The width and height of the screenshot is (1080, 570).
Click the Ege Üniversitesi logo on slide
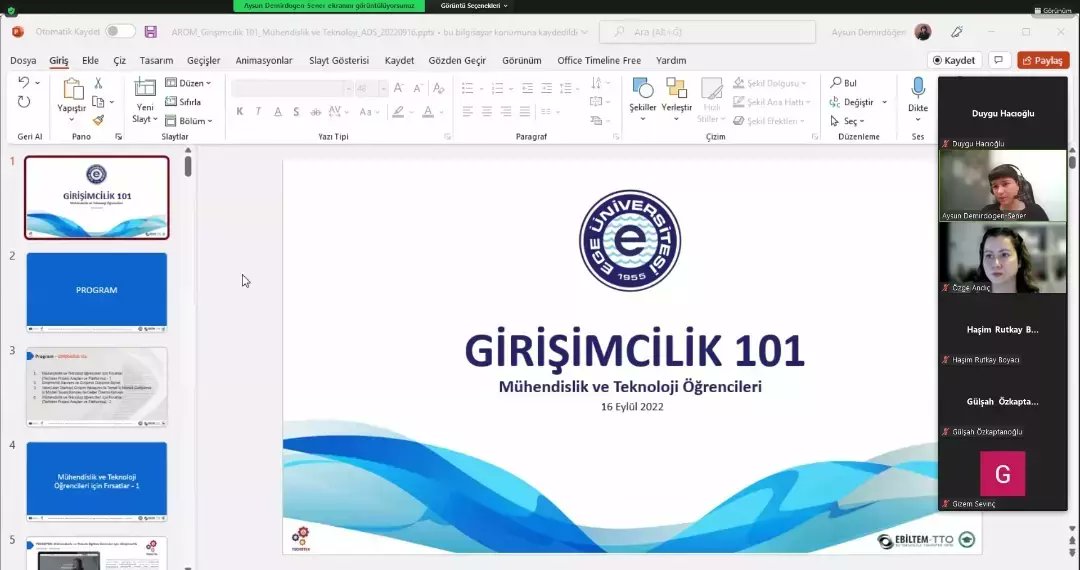click(x=630, y=241)
